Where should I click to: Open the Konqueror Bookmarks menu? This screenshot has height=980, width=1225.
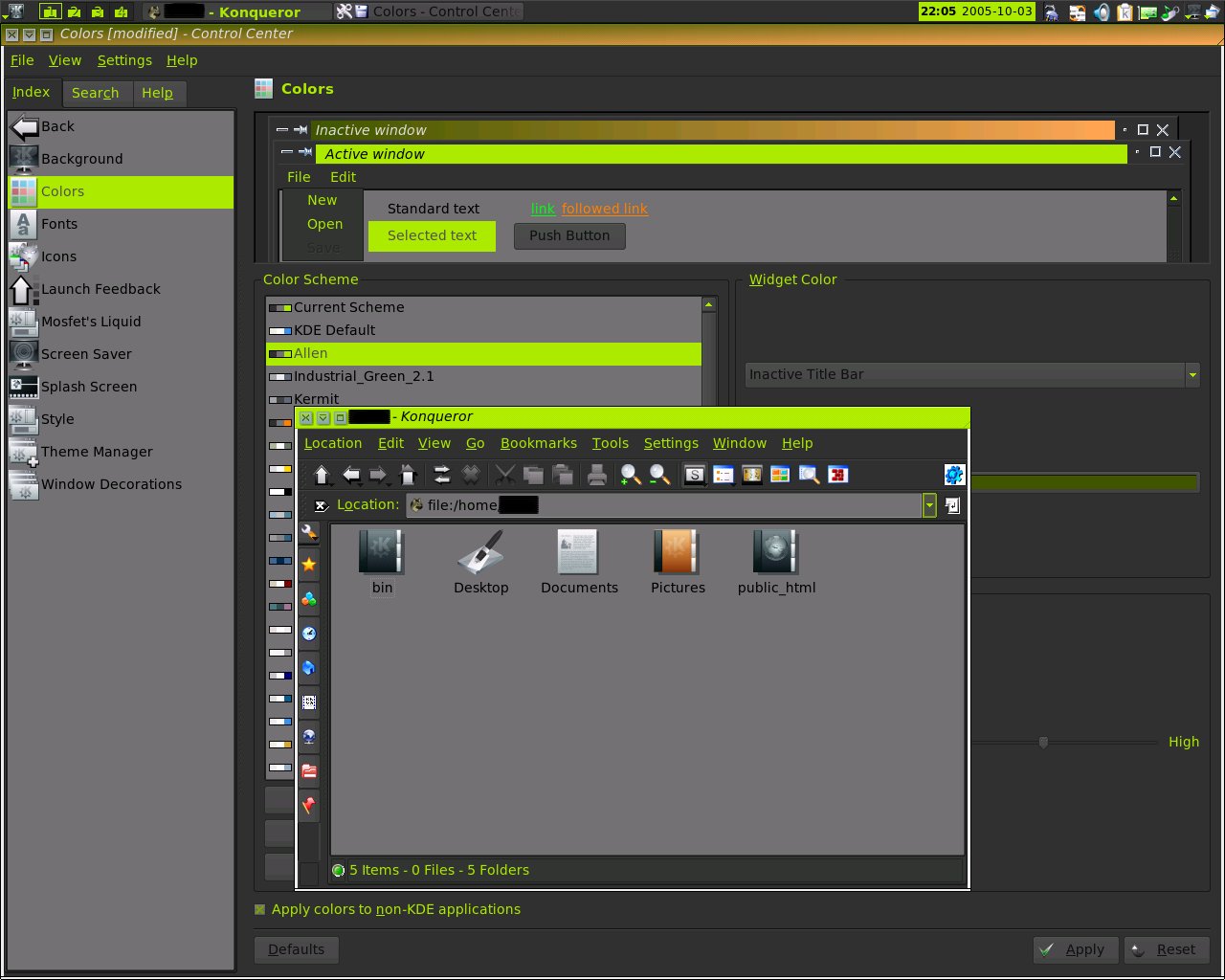click(539, 443)
